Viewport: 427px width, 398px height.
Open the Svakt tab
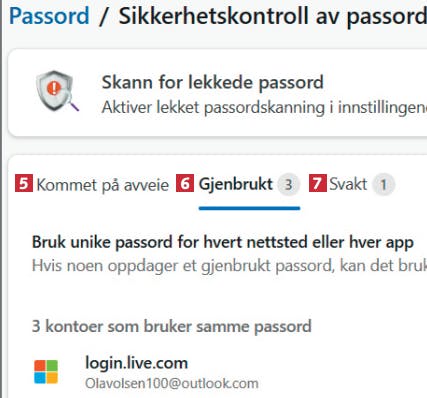click(x=348, y=184)
